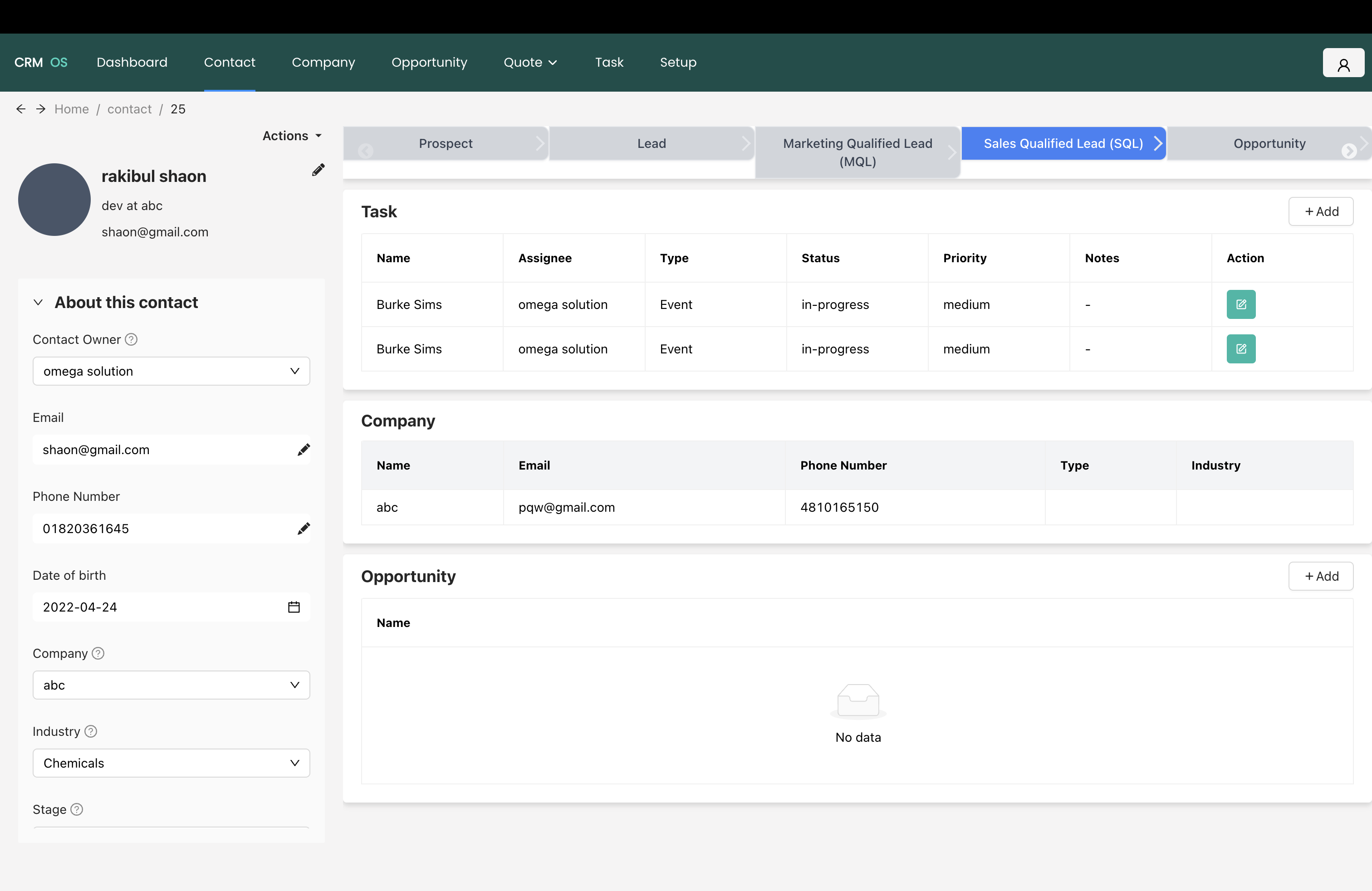
Task: Open the Setup menu item
Action: tap(678, 62)
